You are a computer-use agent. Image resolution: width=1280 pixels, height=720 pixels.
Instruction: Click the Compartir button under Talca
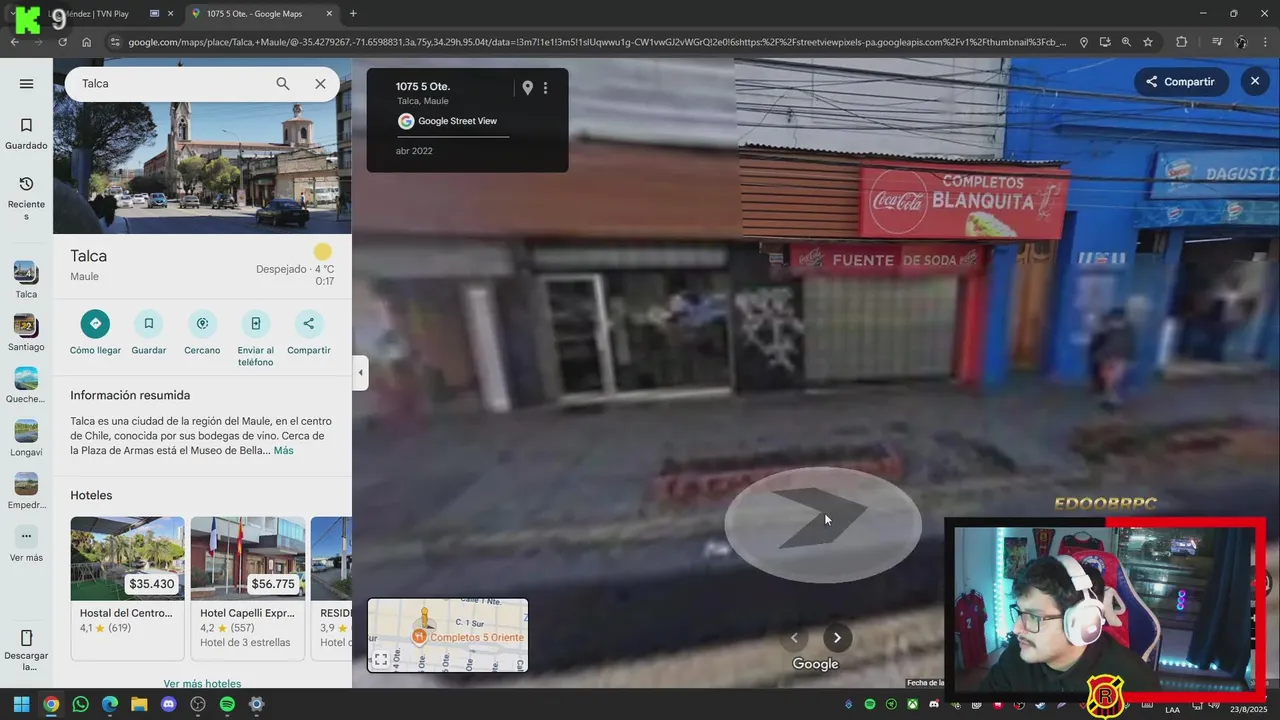pos(308,333)
